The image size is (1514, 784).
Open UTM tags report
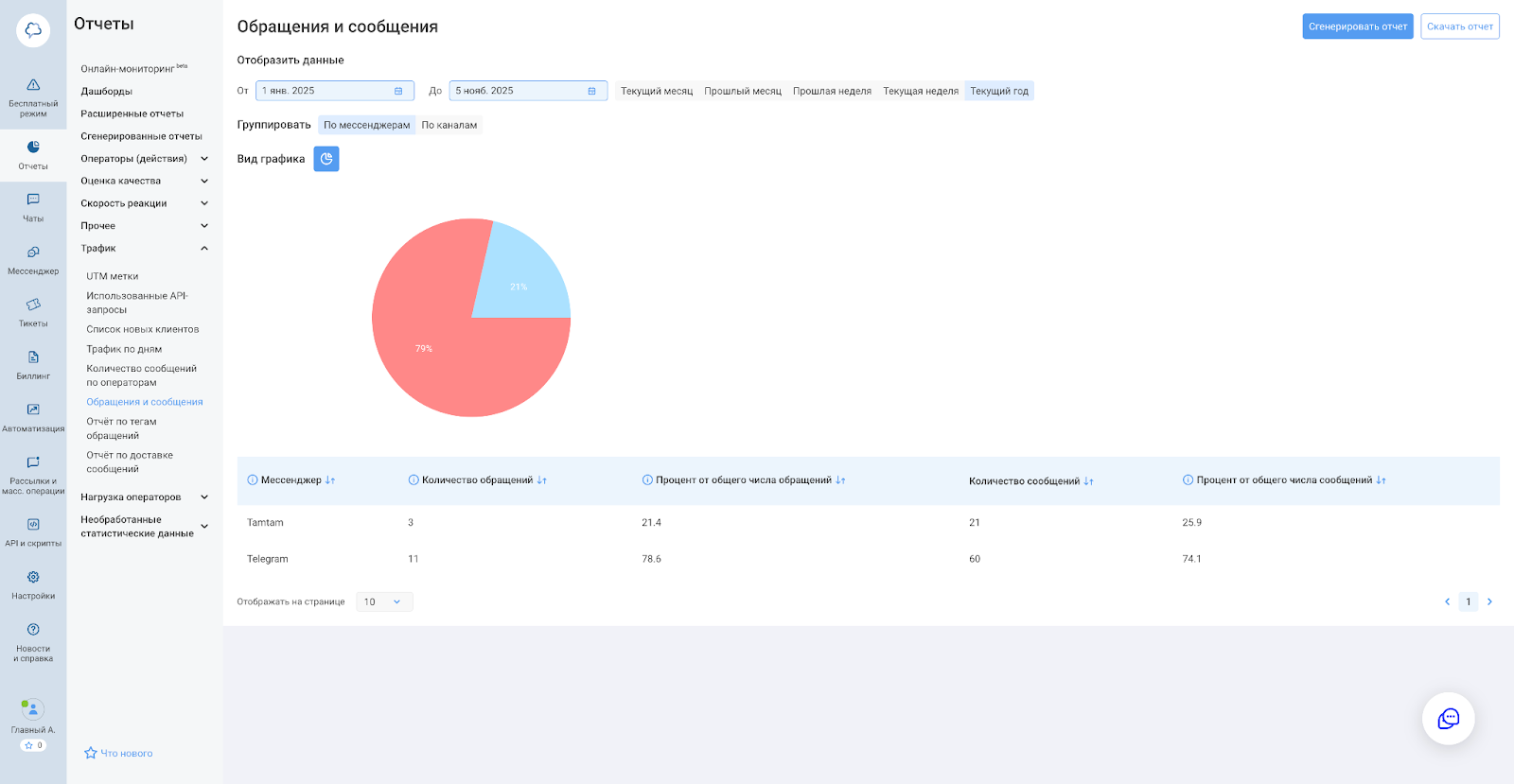coord(113,276)
